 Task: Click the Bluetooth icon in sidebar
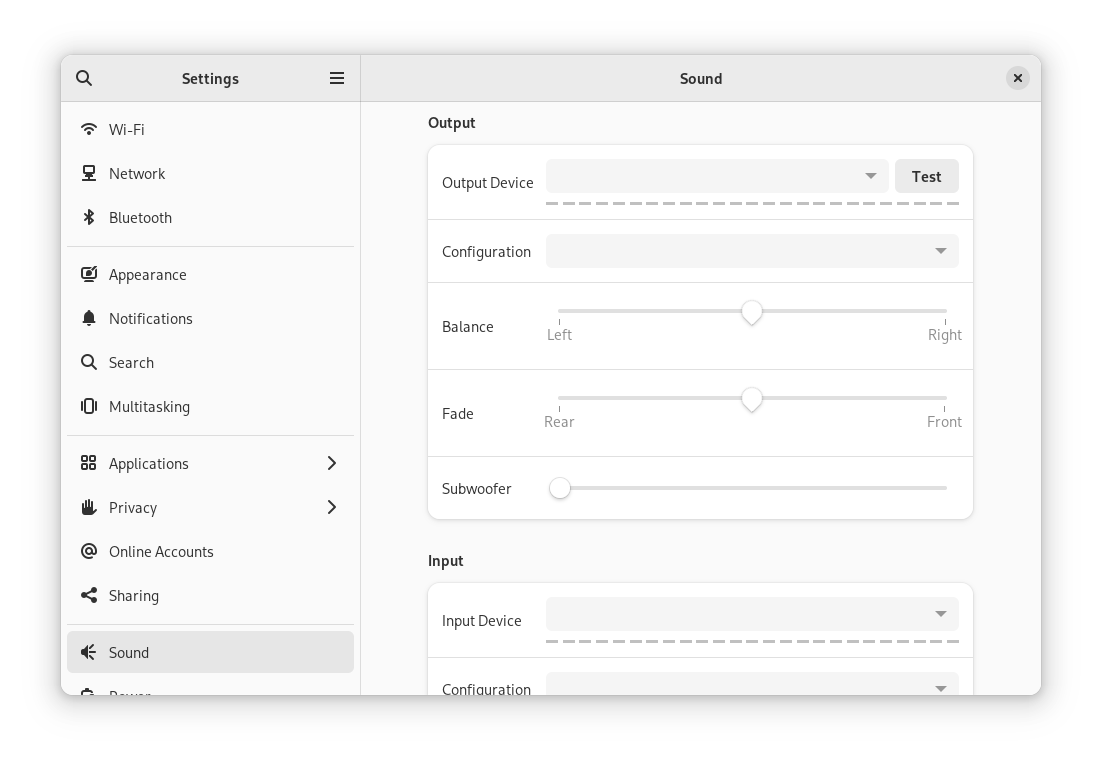[89, 217]
